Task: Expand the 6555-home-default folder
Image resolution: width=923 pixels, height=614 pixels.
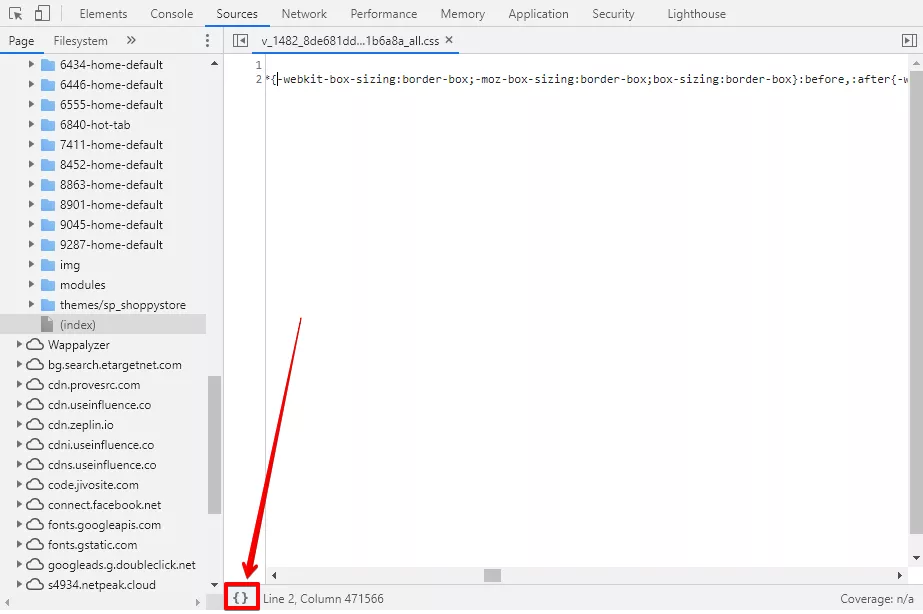Action: 31,104
